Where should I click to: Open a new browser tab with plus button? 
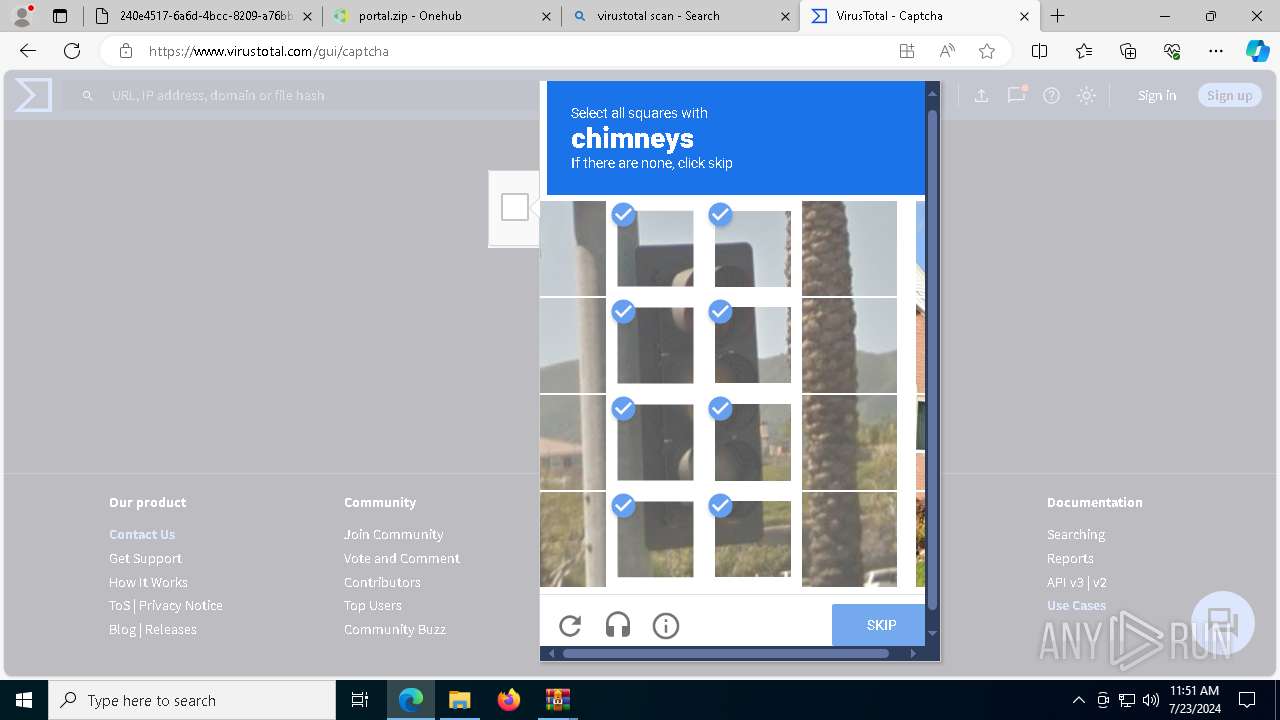click(1057, 16)
